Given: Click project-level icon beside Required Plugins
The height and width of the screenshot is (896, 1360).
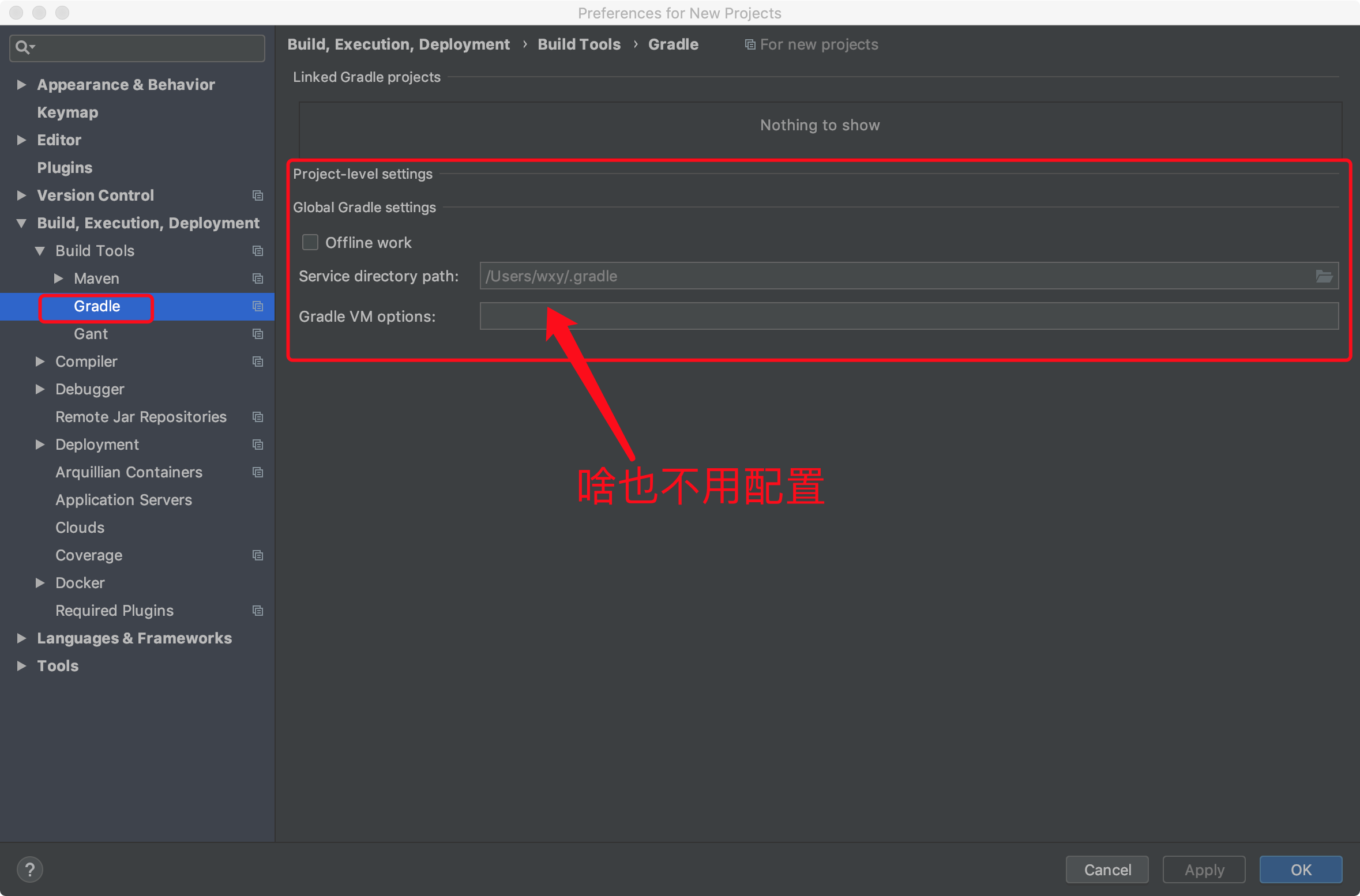Looking at the screenshot, I should point(258,611).
